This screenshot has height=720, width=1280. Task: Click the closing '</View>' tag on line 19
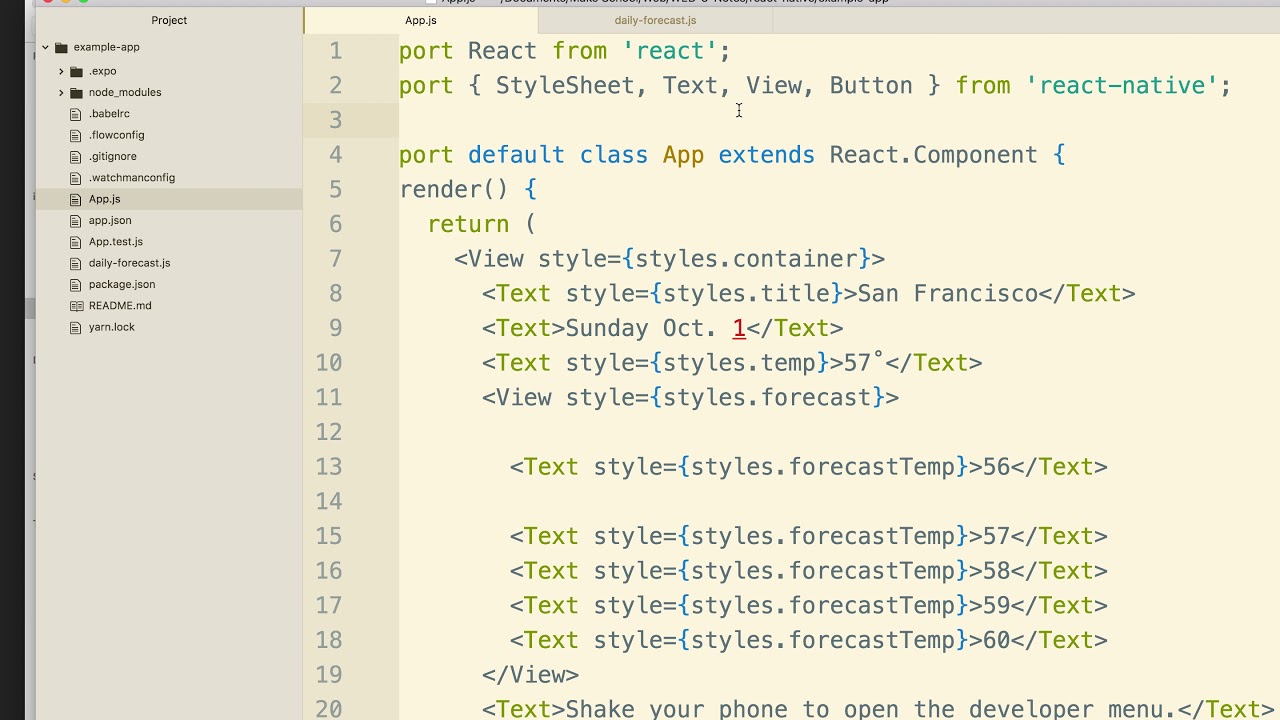(530, 675)
